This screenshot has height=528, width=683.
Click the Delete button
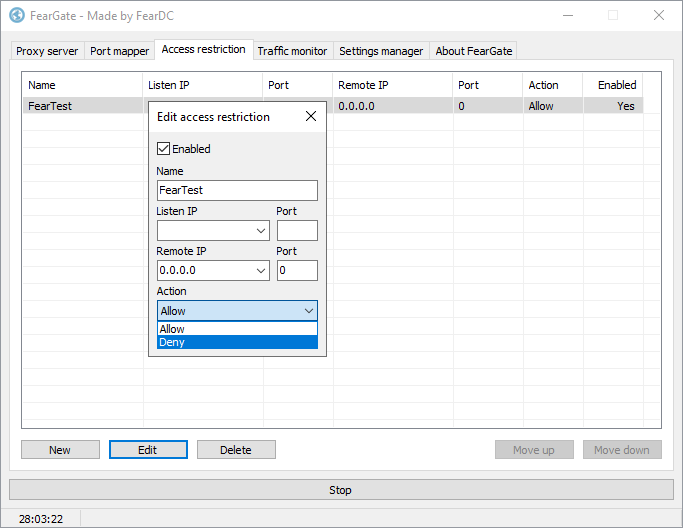tap(236, 450)
